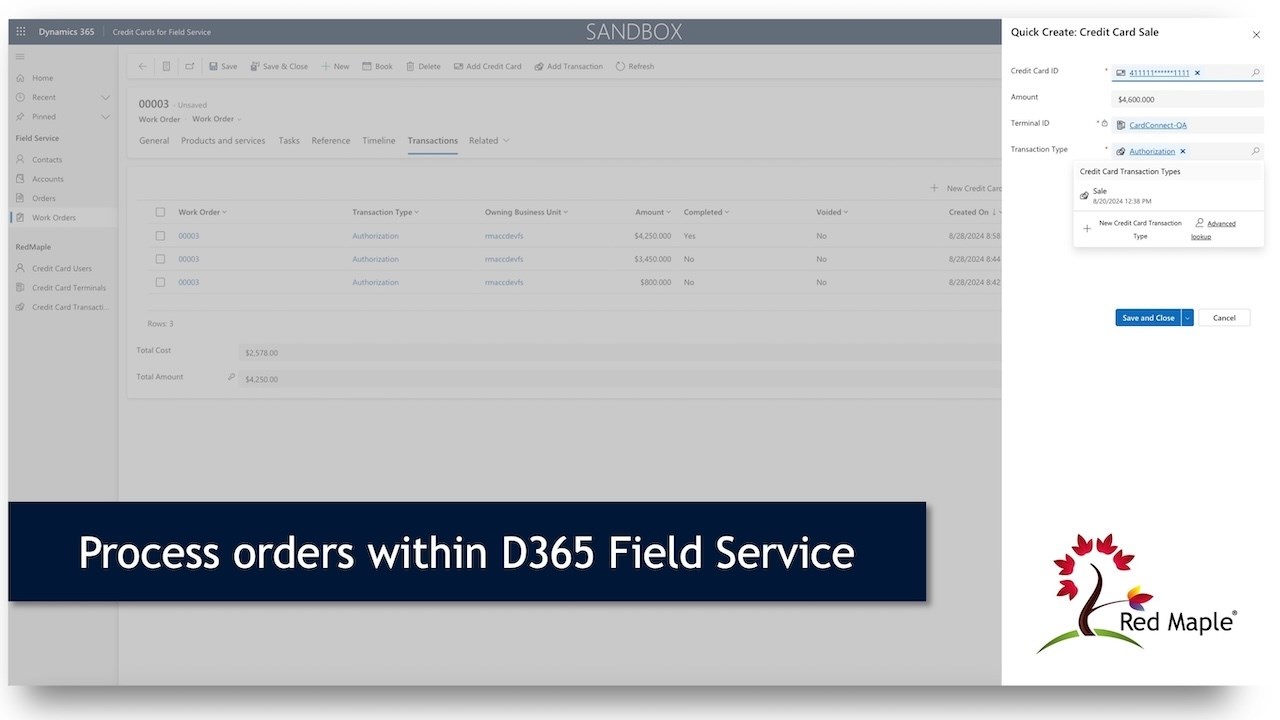Open the Work Order form selector dropdown
The height and width of the screenshot is (720, 1280).
pyautogui.click(x=217, y=119)
